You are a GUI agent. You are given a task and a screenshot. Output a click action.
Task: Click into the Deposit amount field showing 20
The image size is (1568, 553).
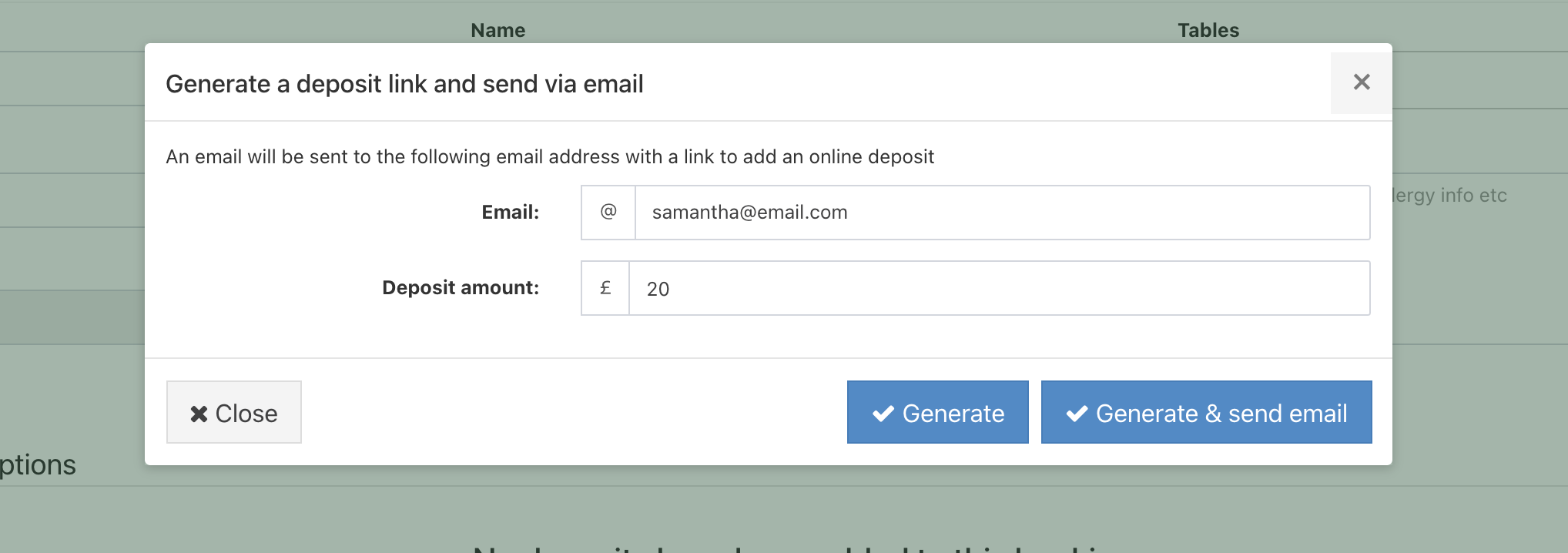998,289
